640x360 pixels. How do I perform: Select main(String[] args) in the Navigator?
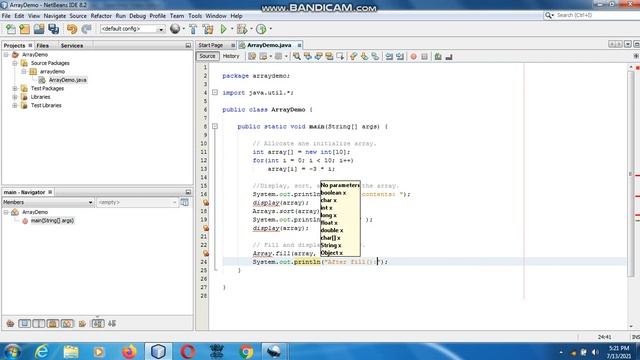[52, 221]
